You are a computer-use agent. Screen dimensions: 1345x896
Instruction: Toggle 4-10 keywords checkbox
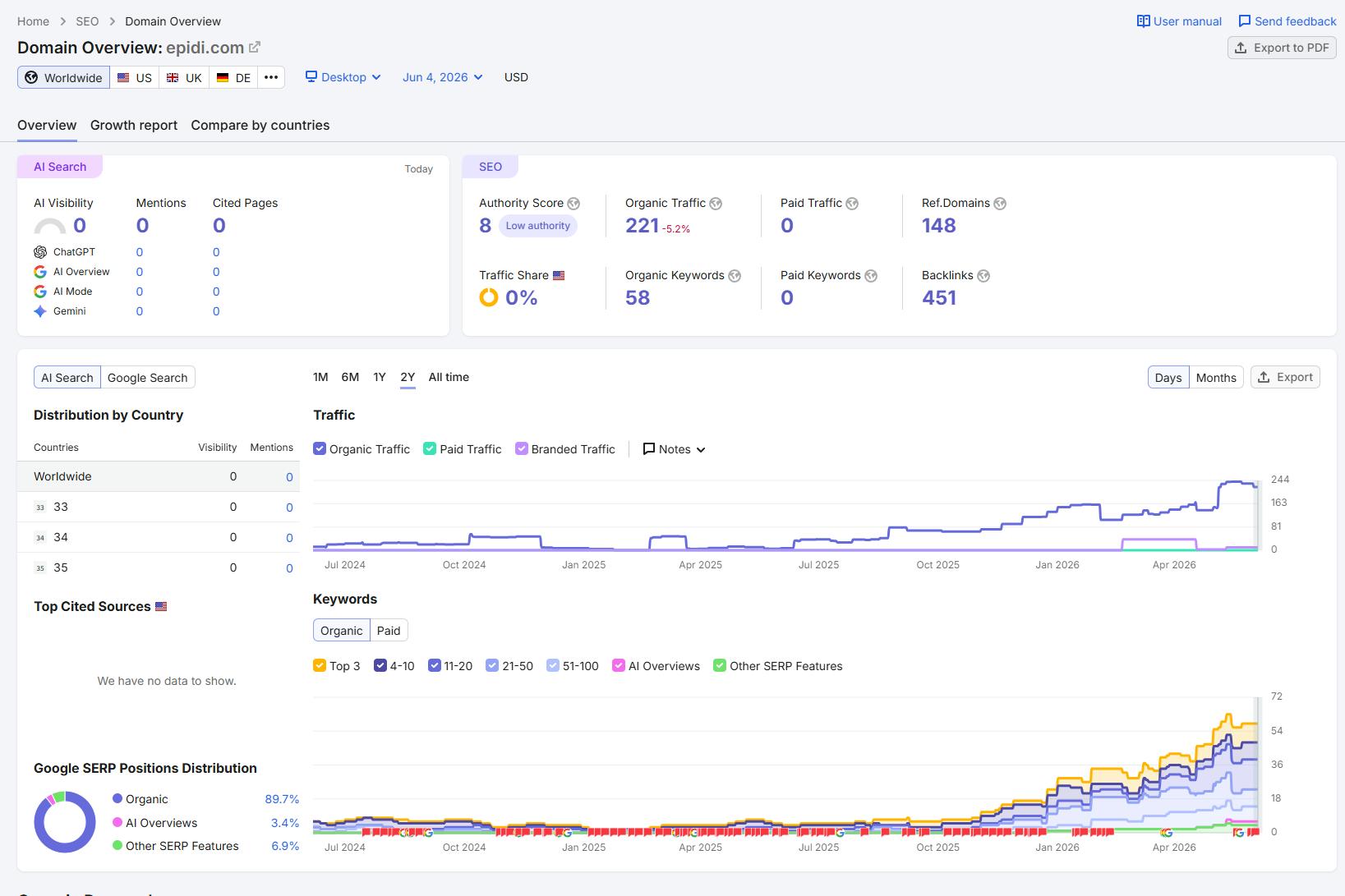click(x=380, y=665)
